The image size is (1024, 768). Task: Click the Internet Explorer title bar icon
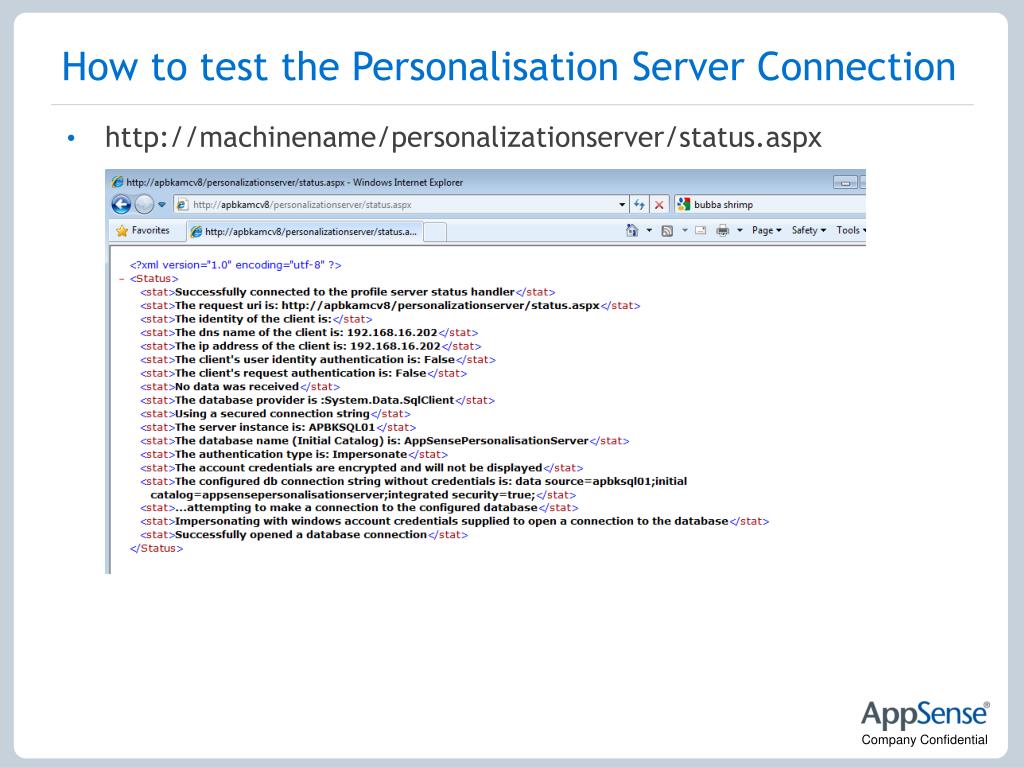click(x=118, y=182)
